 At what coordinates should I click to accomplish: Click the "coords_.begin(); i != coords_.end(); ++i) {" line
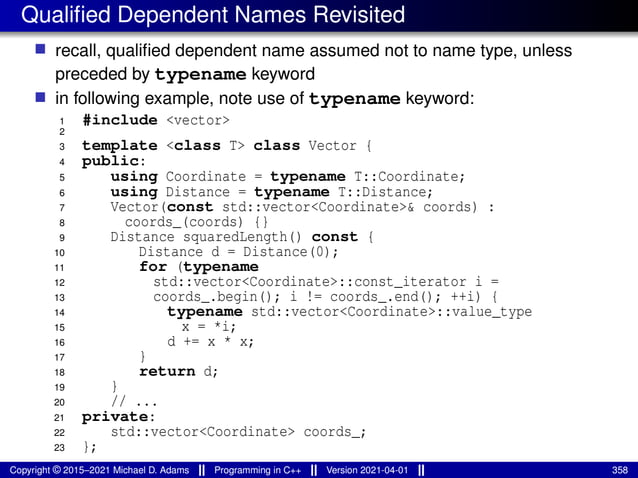click(325, 297)
